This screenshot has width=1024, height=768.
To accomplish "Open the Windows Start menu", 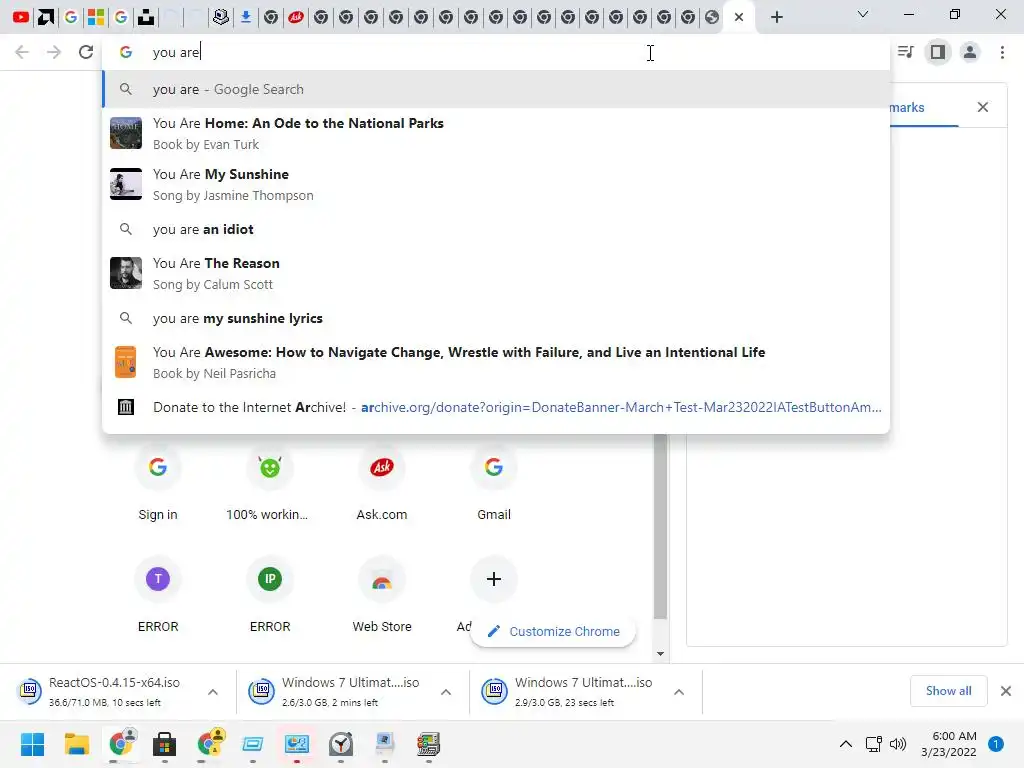I will pos(32,744).
